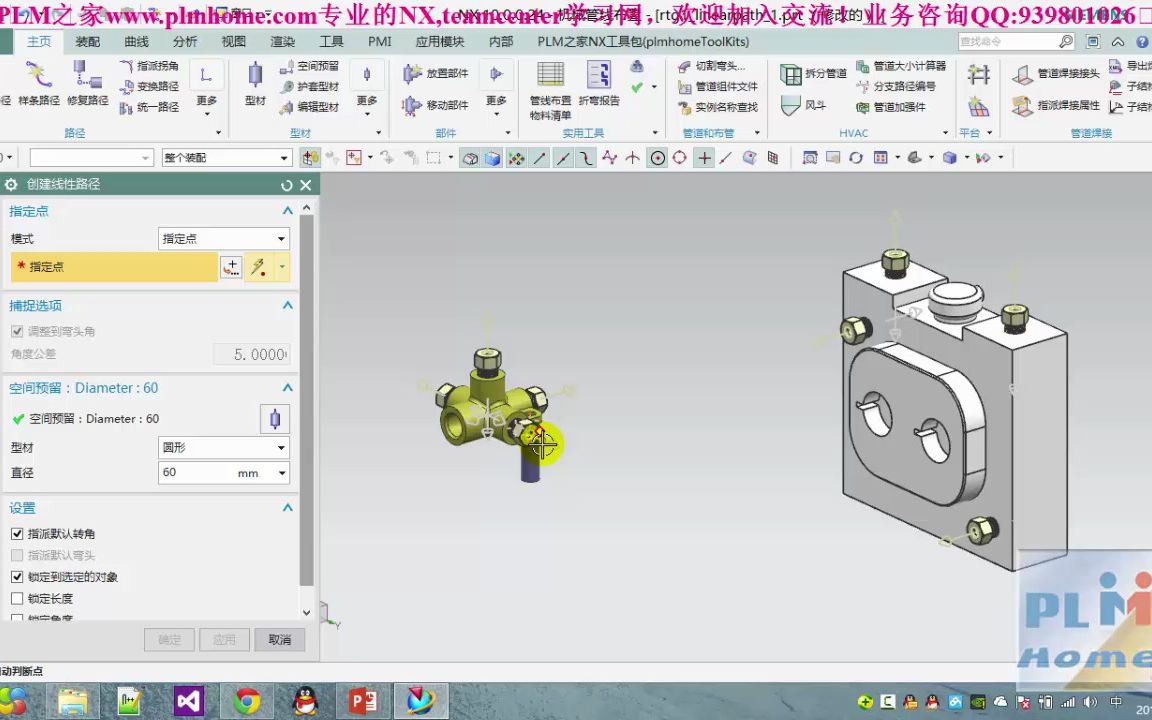Toggle the end point snap option
The width and height of the screenshot is (1152, 720).
point(540,157)
